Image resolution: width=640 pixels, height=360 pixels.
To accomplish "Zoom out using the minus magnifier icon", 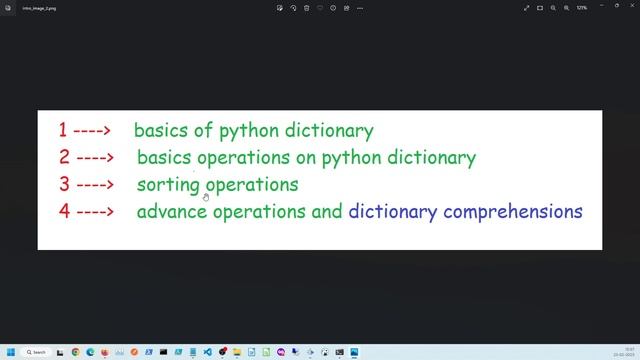I will (553, 8).
